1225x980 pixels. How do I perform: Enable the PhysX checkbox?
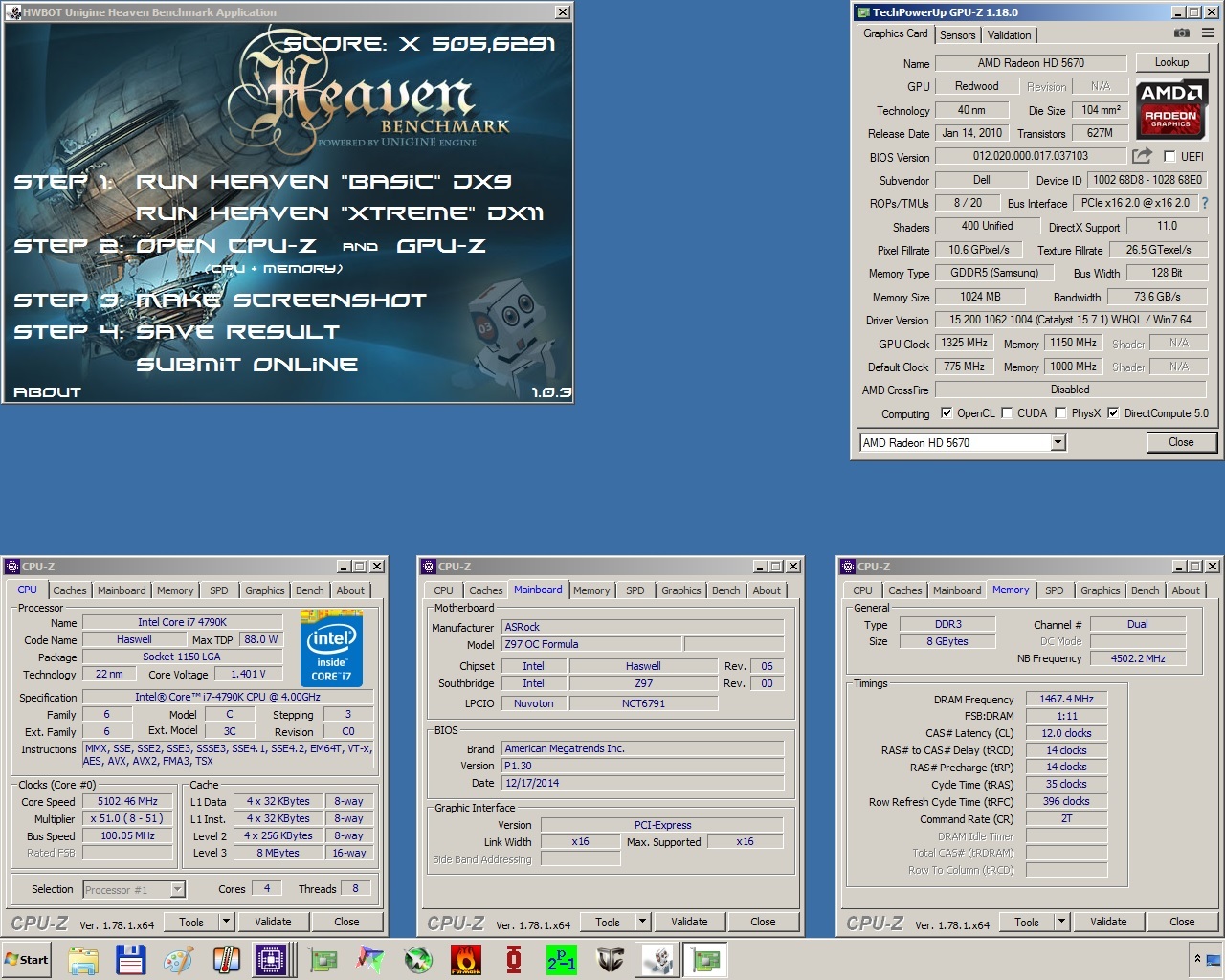point(1060,413)
